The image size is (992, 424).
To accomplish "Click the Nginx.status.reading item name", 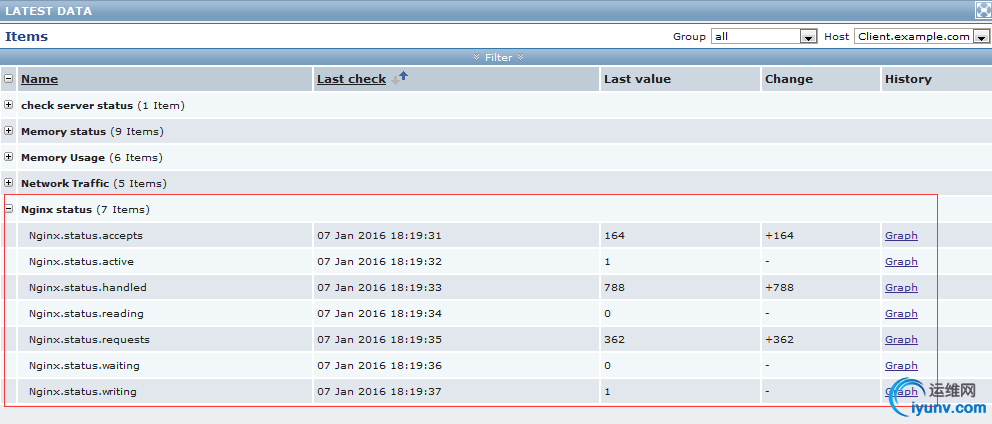I will 86,313.
